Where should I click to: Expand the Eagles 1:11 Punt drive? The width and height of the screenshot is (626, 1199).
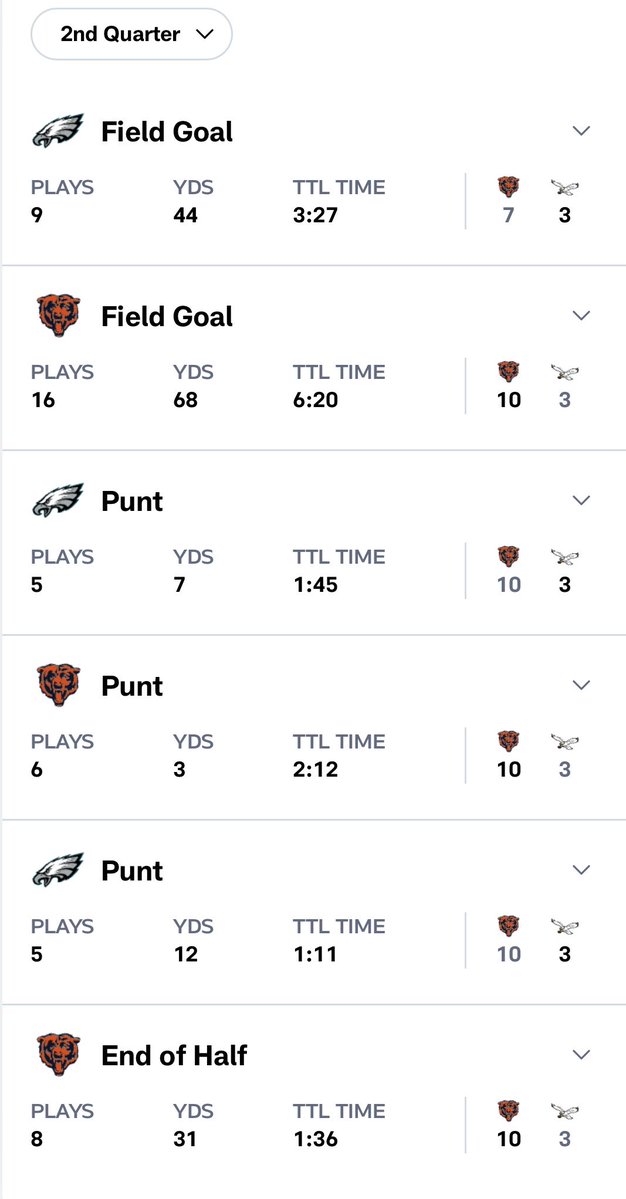pyautogui.click(x=581, y=870)
